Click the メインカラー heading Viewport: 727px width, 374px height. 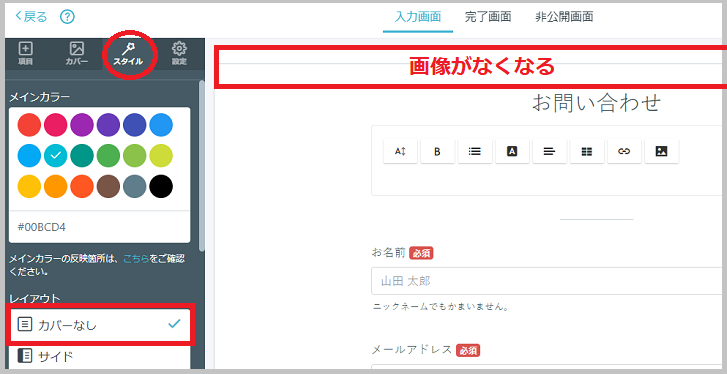[40, 96]
